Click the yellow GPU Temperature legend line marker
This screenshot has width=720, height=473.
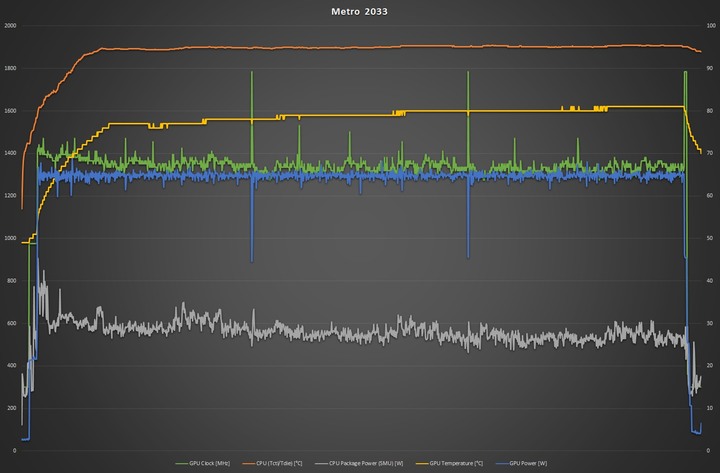(x=422, y=463)
